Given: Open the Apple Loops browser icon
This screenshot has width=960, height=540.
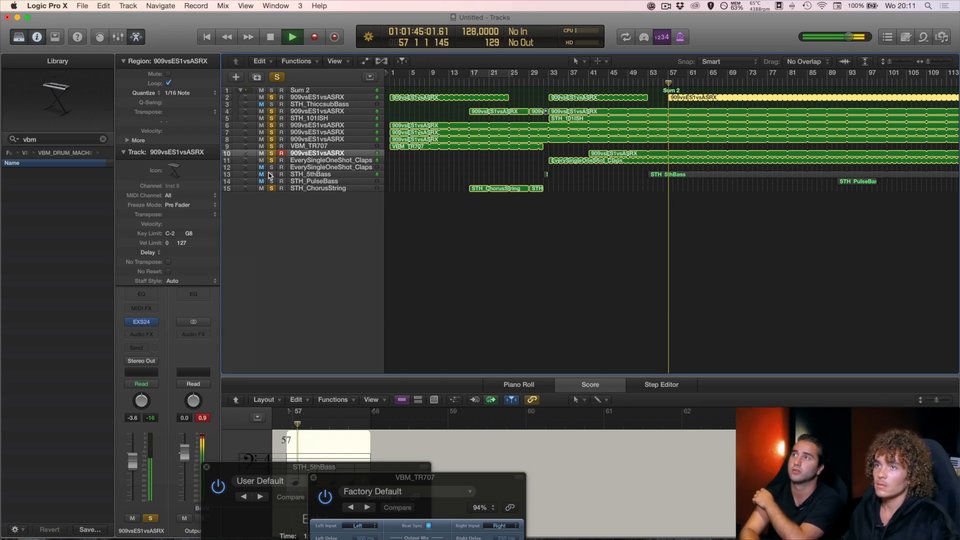Looking at the screenshot, I should click(x=923, y=37).
